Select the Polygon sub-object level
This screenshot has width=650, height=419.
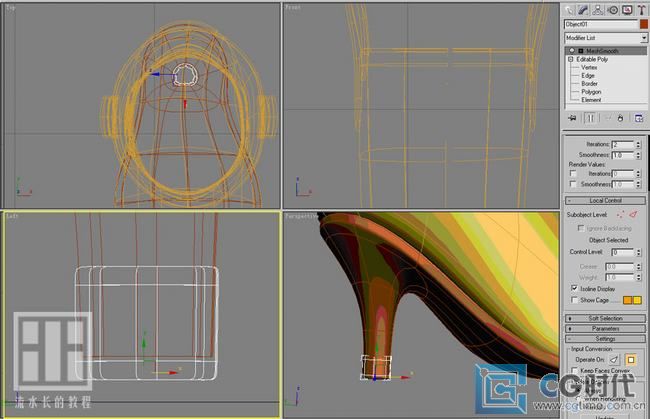591,92
